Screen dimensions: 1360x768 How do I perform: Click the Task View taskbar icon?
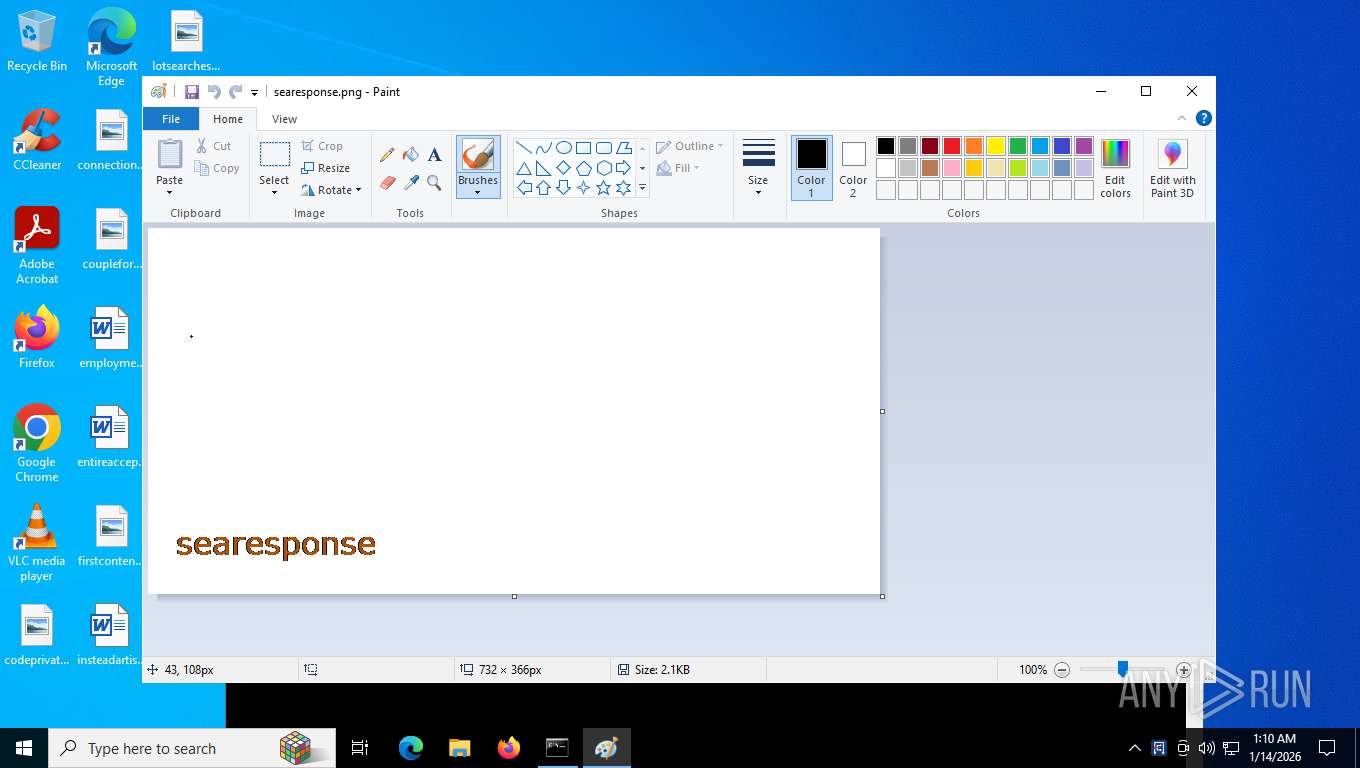click(x=360, y=748)
